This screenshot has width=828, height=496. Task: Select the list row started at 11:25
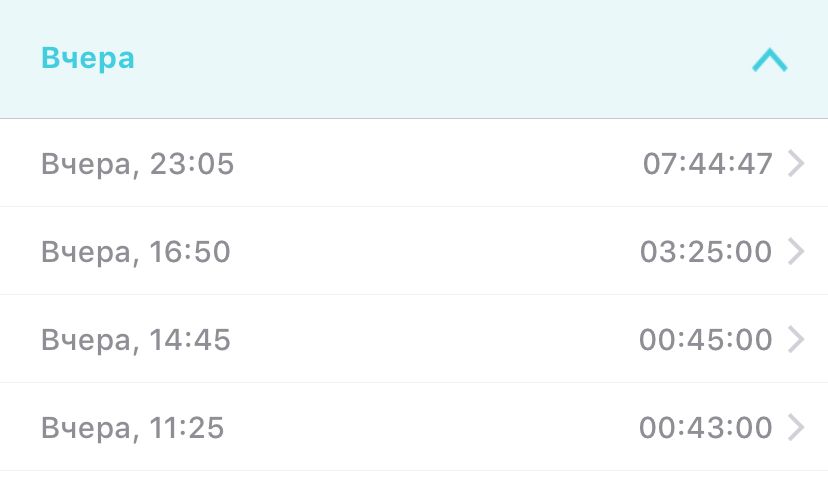tap(414, 428)
